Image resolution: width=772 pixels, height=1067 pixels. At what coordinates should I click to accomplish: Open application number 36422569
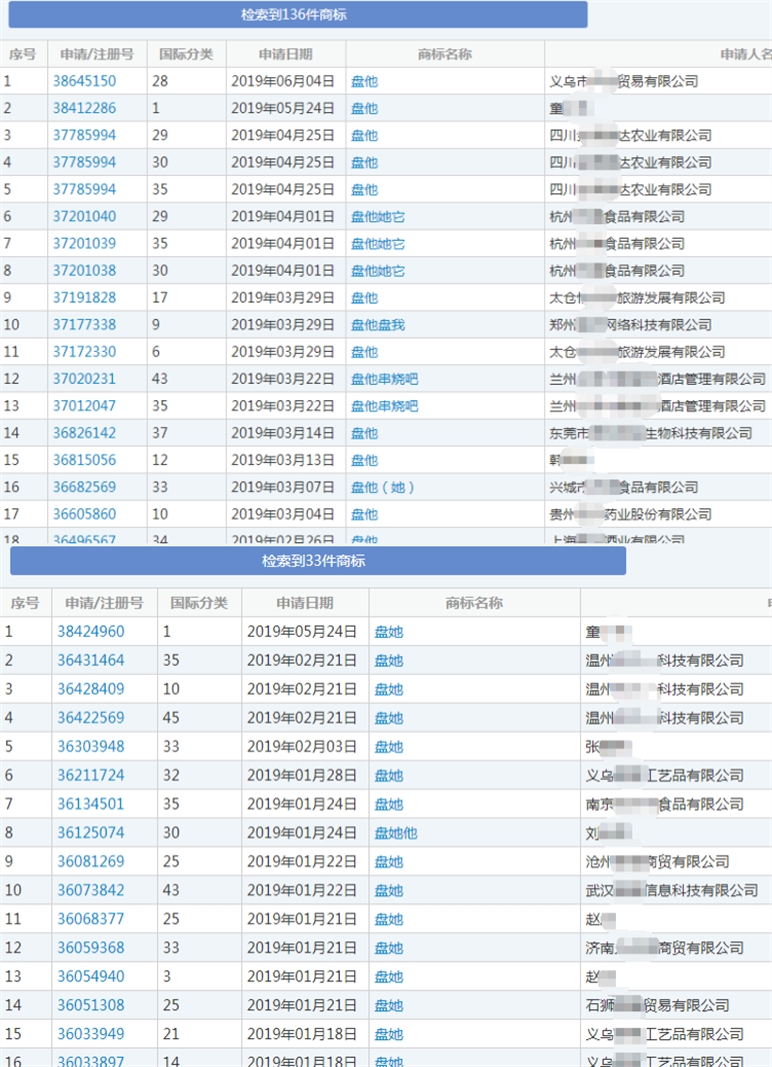[91, 717]
